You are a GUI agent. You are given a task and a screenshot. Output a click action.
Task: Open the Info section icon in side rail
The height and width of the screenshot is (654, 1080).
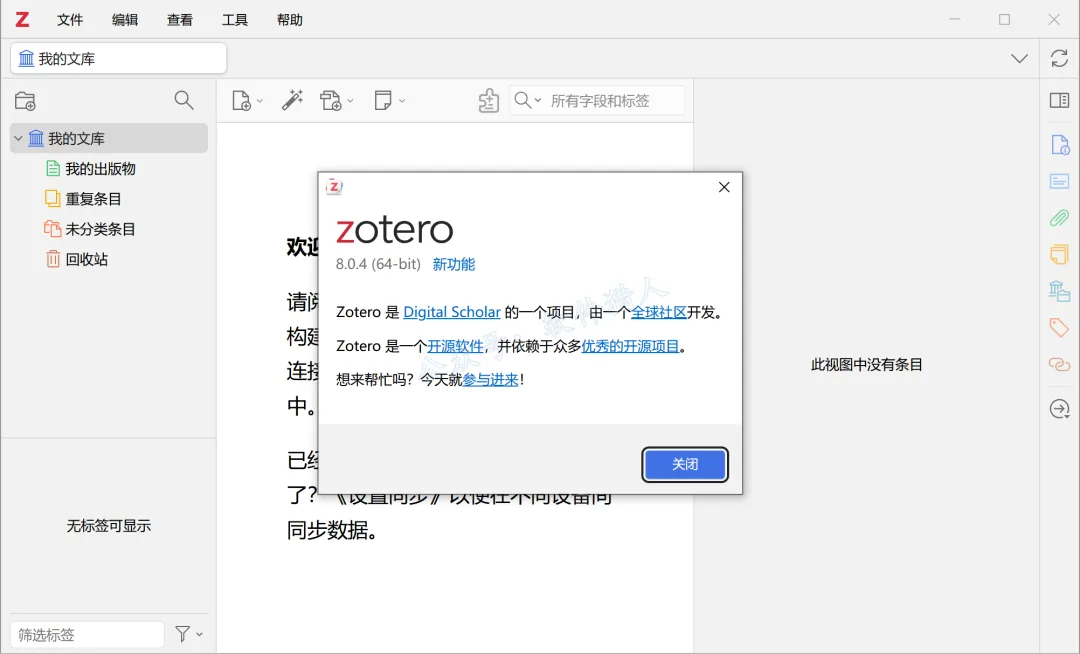(1059, 145)
